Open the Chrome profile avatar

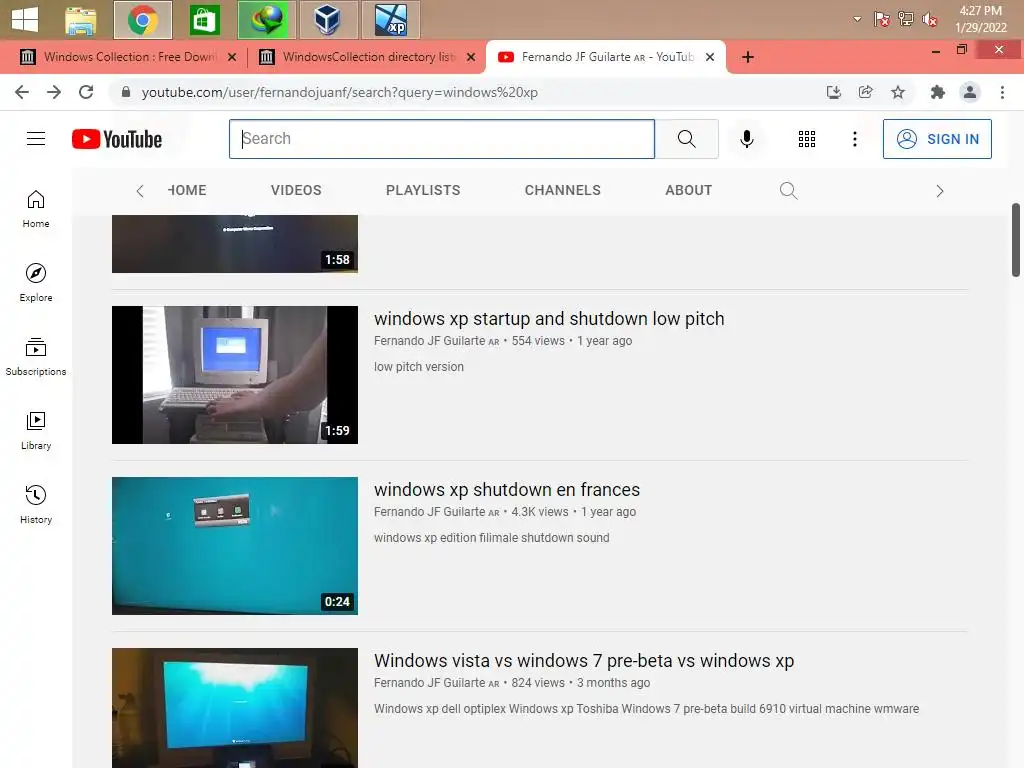click(970, 92)
